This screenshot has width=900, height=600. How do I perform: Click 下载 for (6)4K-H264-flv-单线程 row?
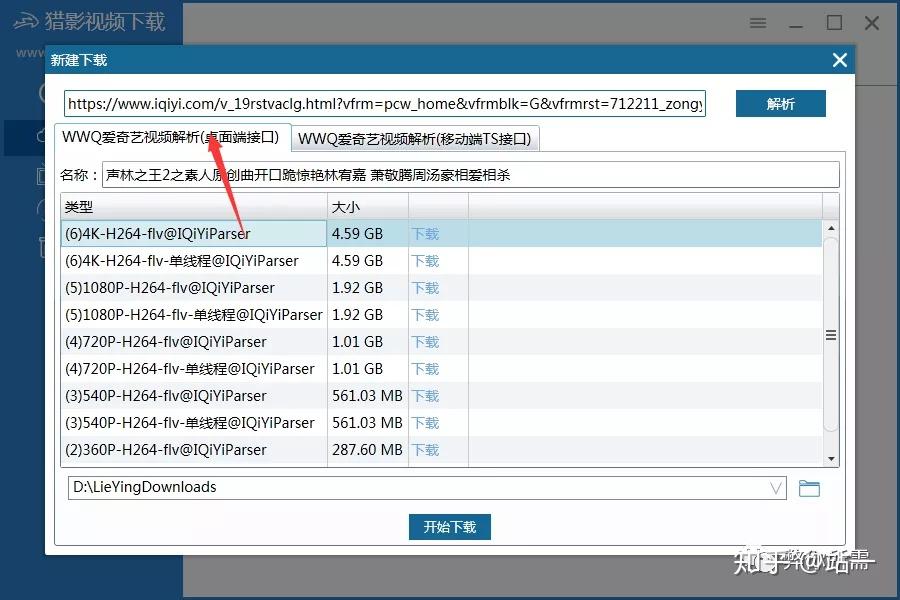click(425, 261)
